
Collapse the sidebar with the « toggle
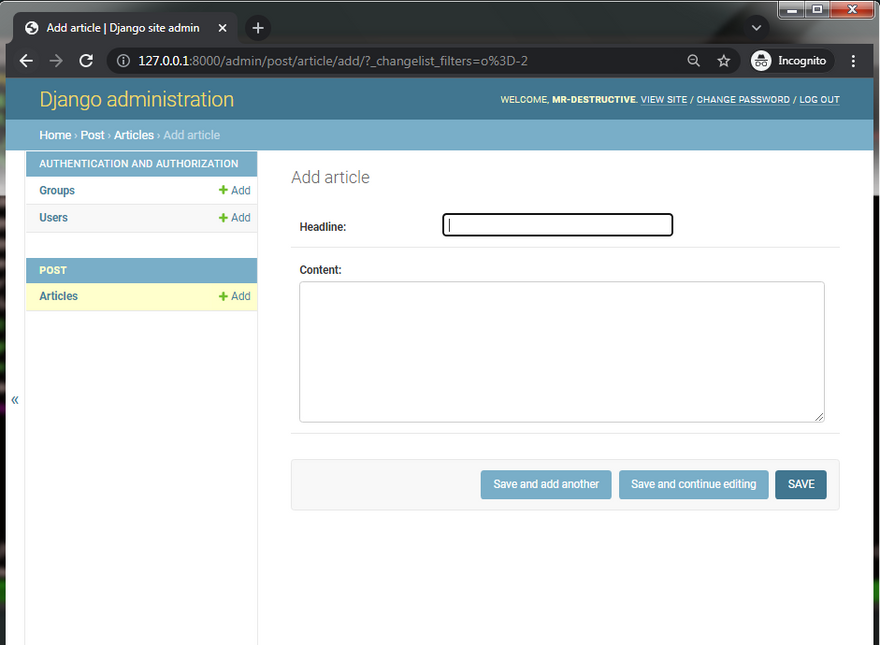[15, 400]
